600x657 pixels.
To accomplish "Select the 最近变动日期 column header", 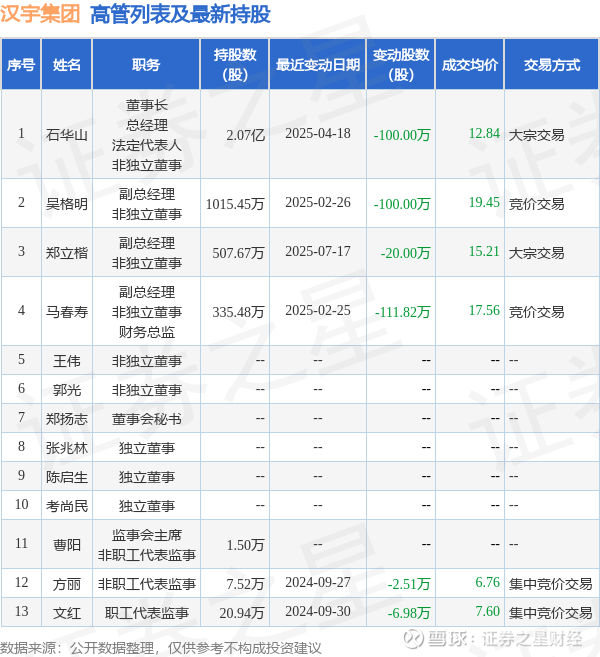I will click(318, 65).
